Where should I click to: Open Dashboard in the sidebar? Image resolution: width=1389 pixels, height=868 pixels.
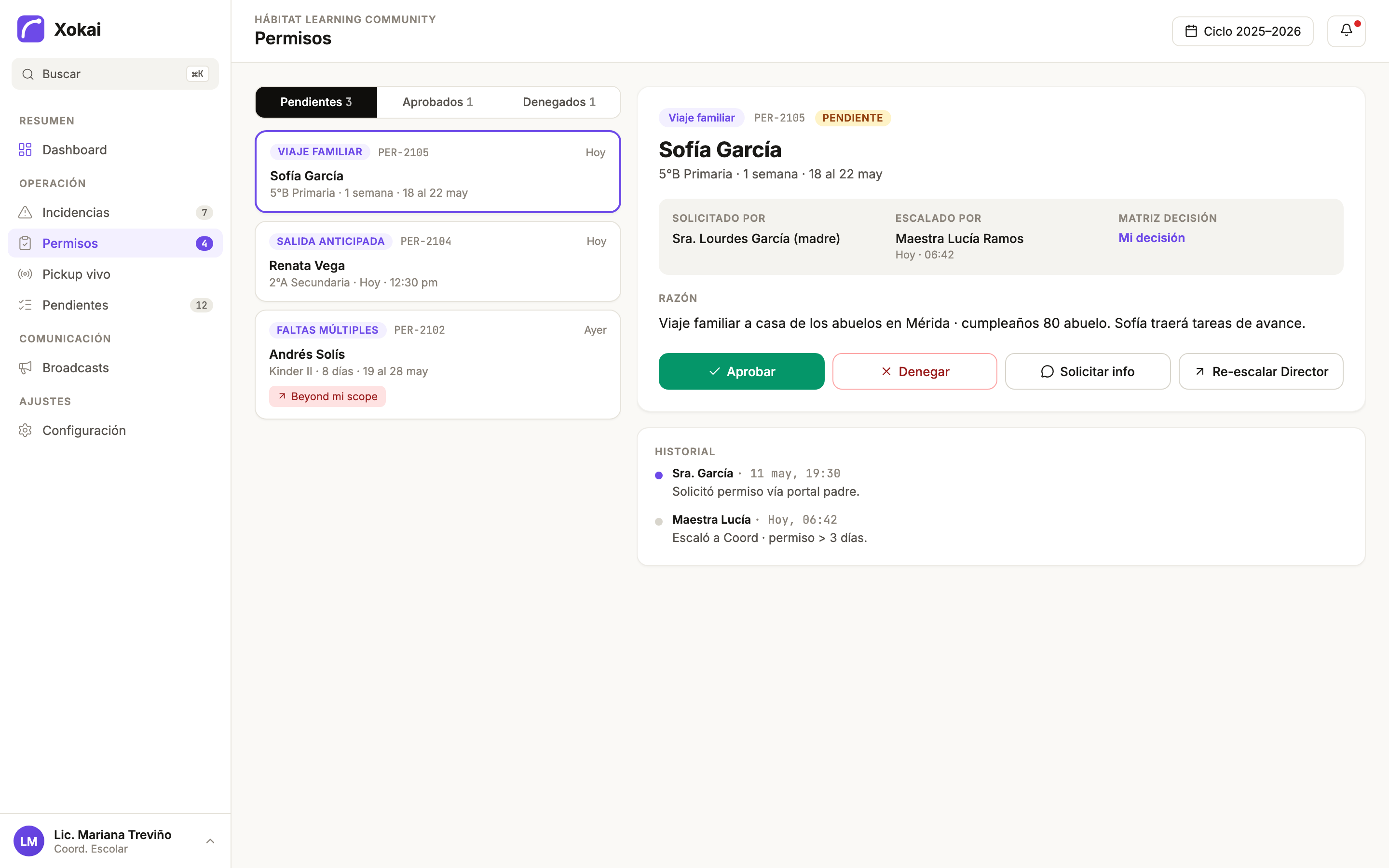click(115, 150)
